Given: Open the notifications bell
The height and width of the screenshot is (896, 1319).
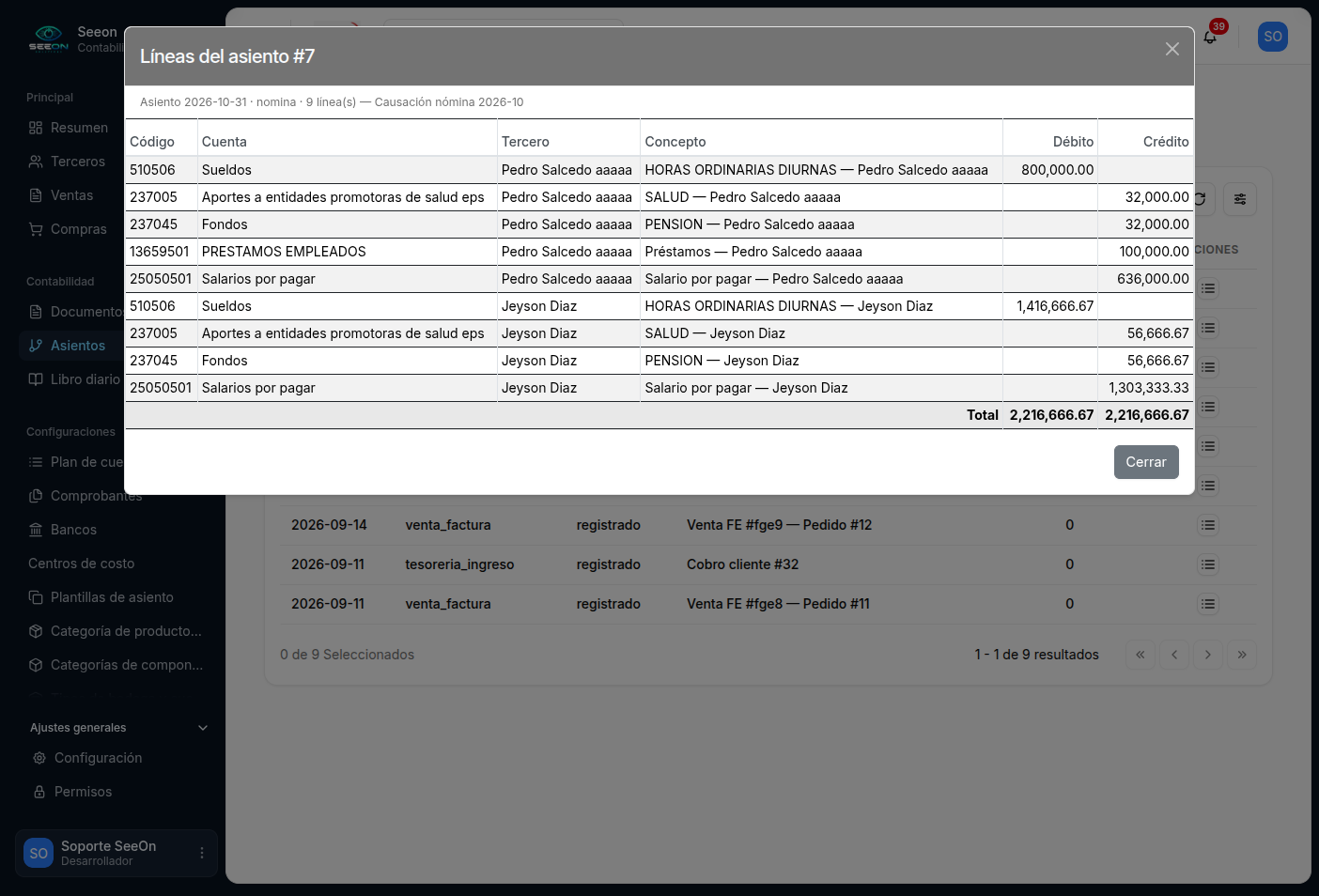Looking at the screenshot, I should tap(1210, 37).
